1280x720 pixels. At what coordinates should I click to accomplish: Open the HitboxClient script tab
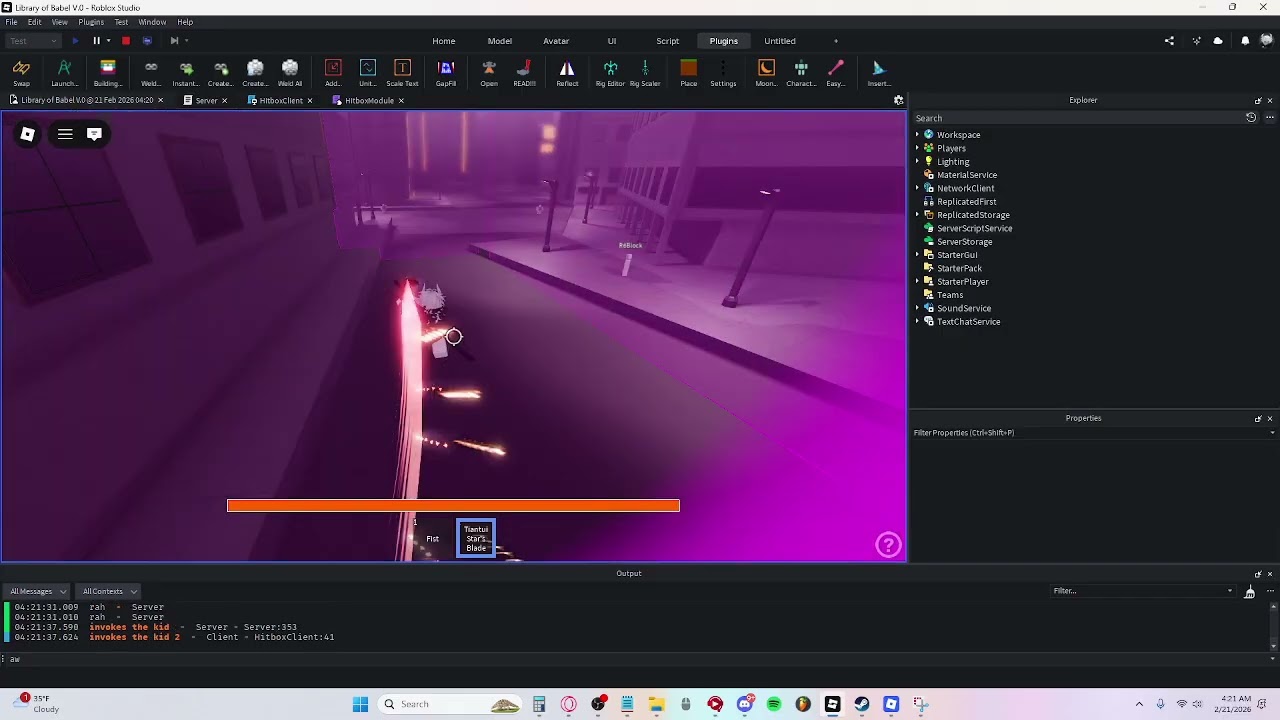(281, 100)
